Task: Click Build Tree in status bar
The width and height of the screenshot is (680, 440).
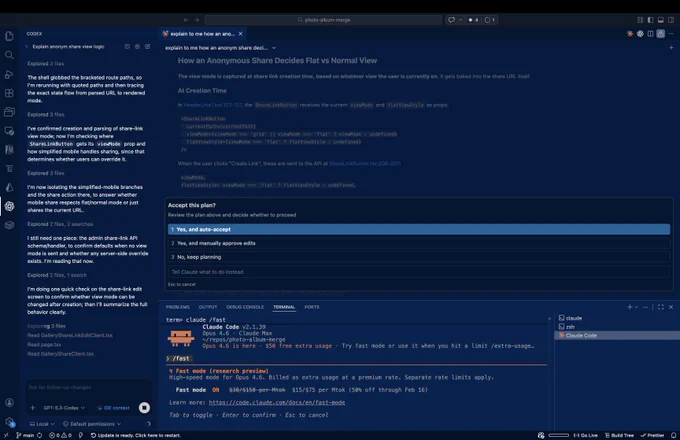Action: [619, 435]
